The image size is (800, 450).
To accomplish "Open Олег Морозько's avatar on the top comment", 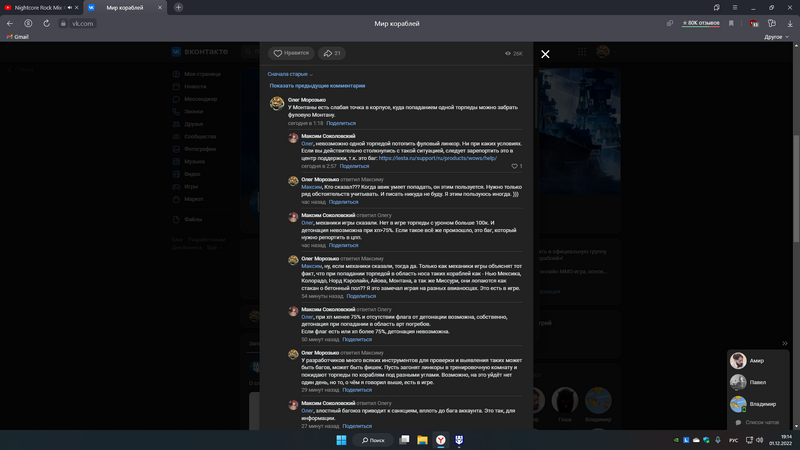I will pos(277,104).
